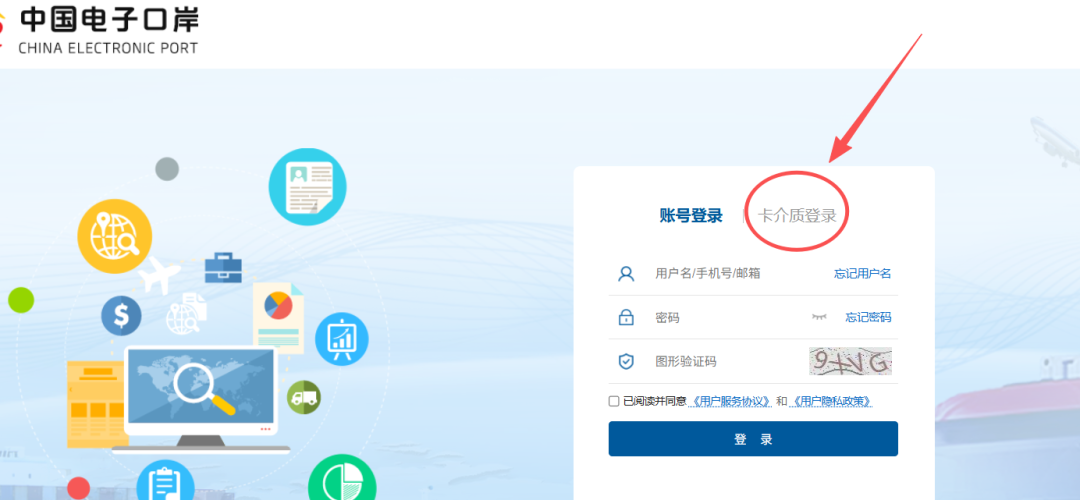
Task: Open the 《用户服务协议》 link
Action: click(731, 401)
